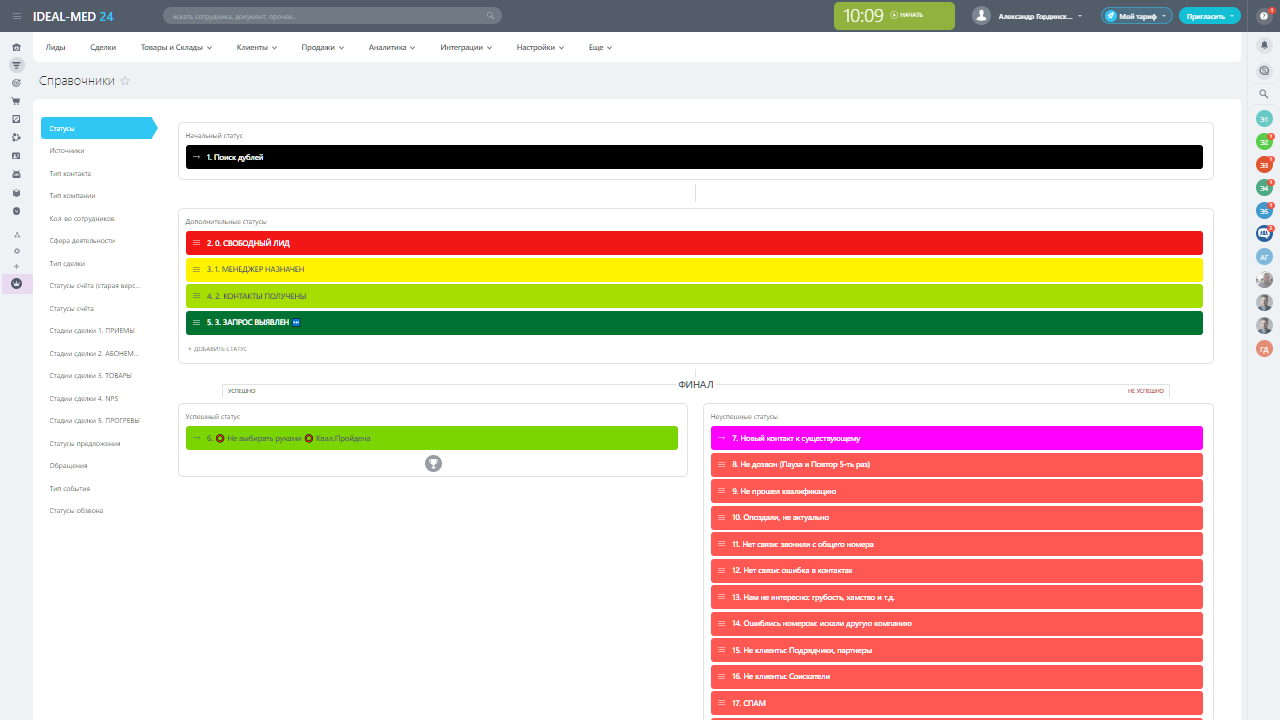
Task: Open the Мой тариф dropdown
Action: coord(1136,16)
